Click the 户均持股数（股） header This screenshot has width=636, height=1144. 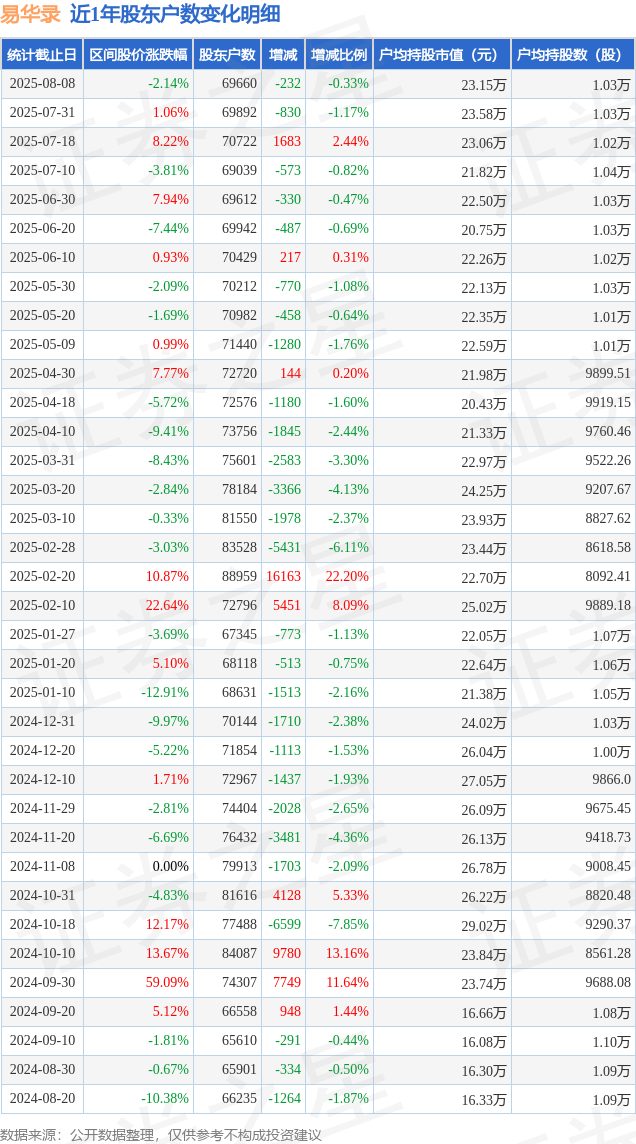[573, 55]
